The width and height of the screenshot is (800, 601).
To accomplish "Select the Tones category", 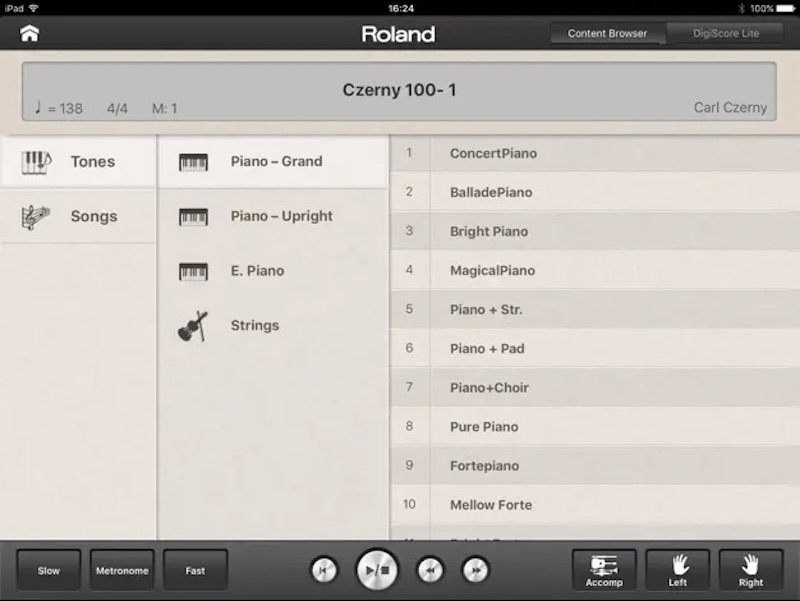I will [x=78, y=162].
